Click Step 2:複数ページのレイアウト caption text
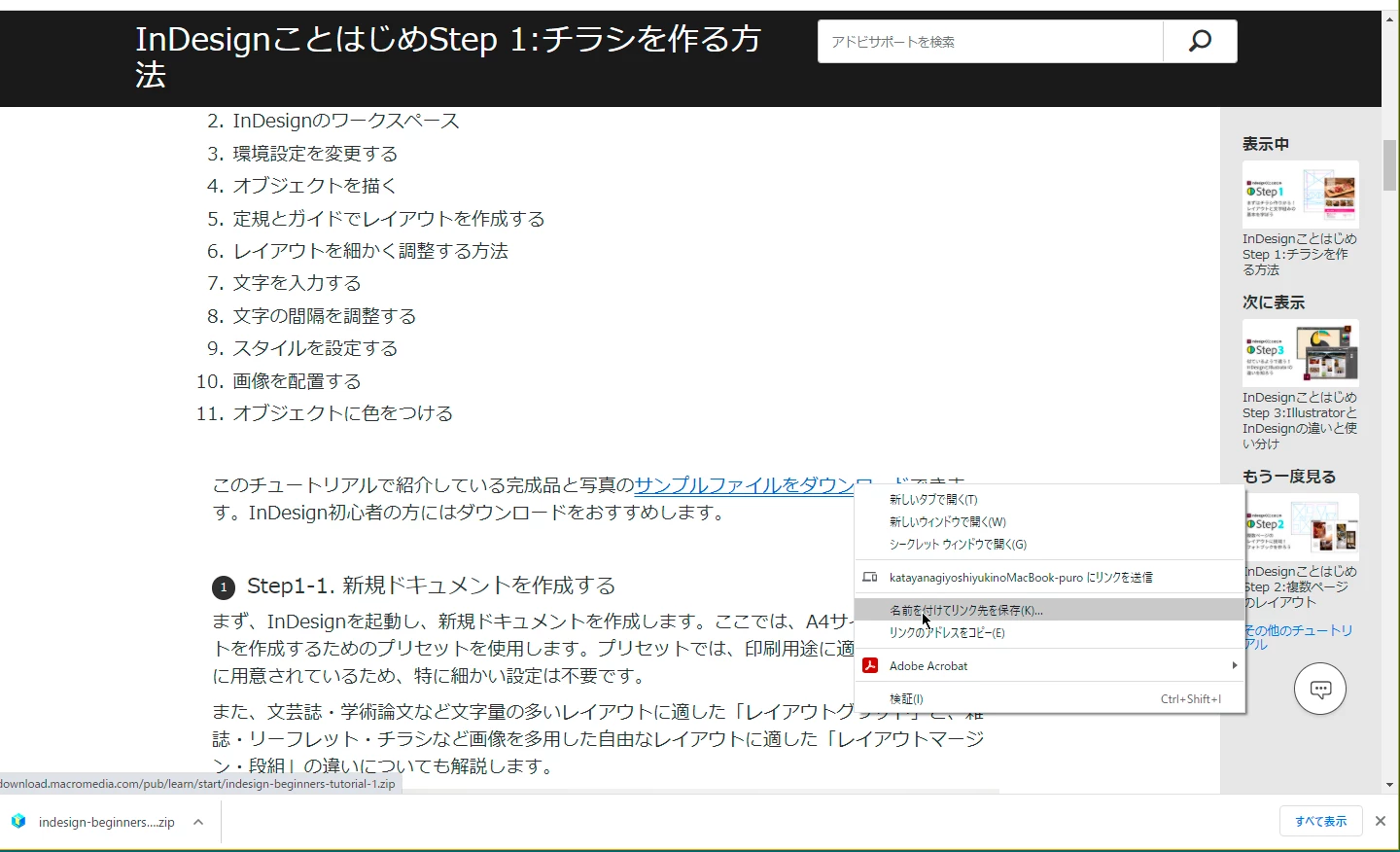Screen dimensions: 1400x852 [1300, 586]
